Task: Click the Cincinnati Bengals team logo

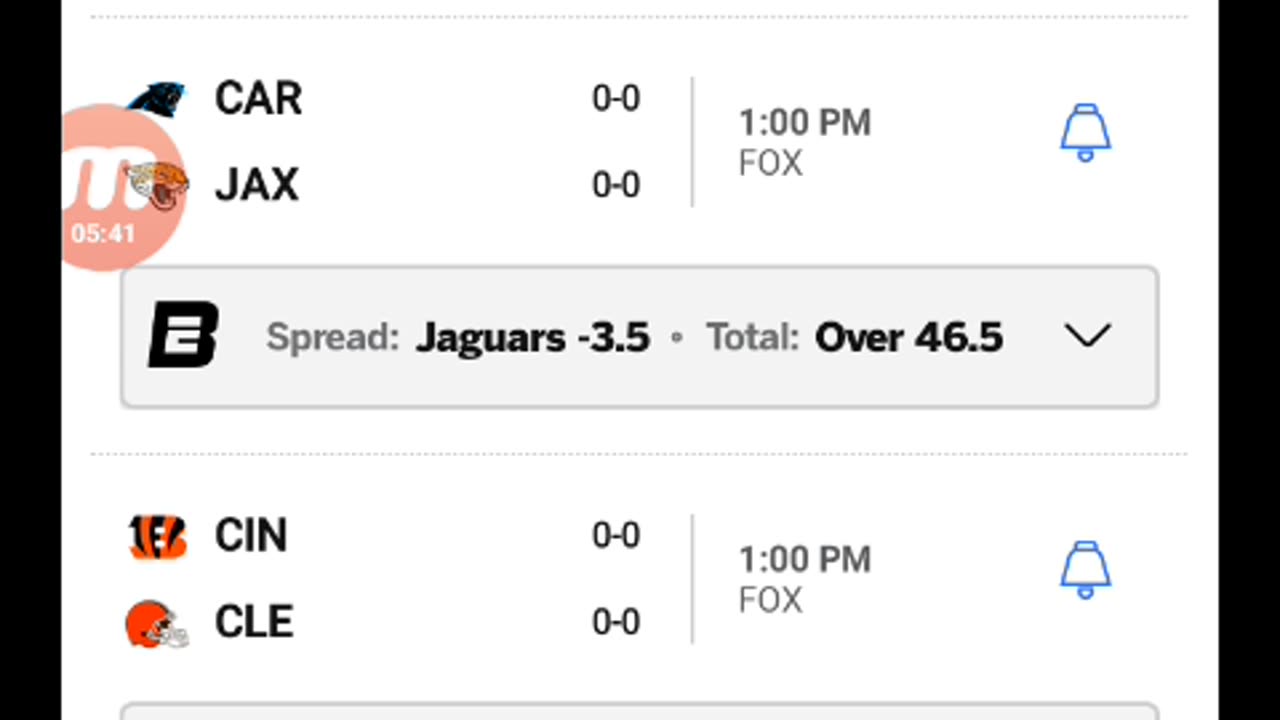Action: coord(158,537)
